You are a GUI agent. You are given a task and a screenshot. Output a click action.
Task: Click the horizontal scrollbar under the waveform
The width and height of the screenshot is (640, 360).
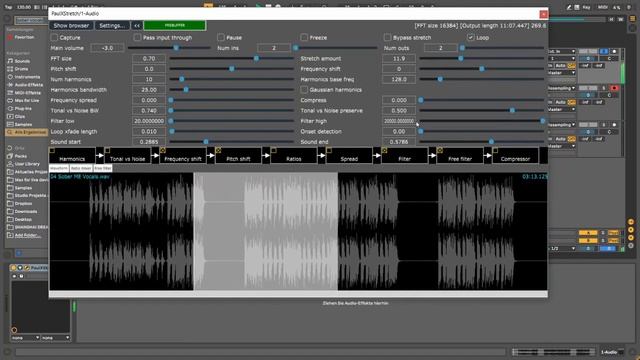point(298,294)
